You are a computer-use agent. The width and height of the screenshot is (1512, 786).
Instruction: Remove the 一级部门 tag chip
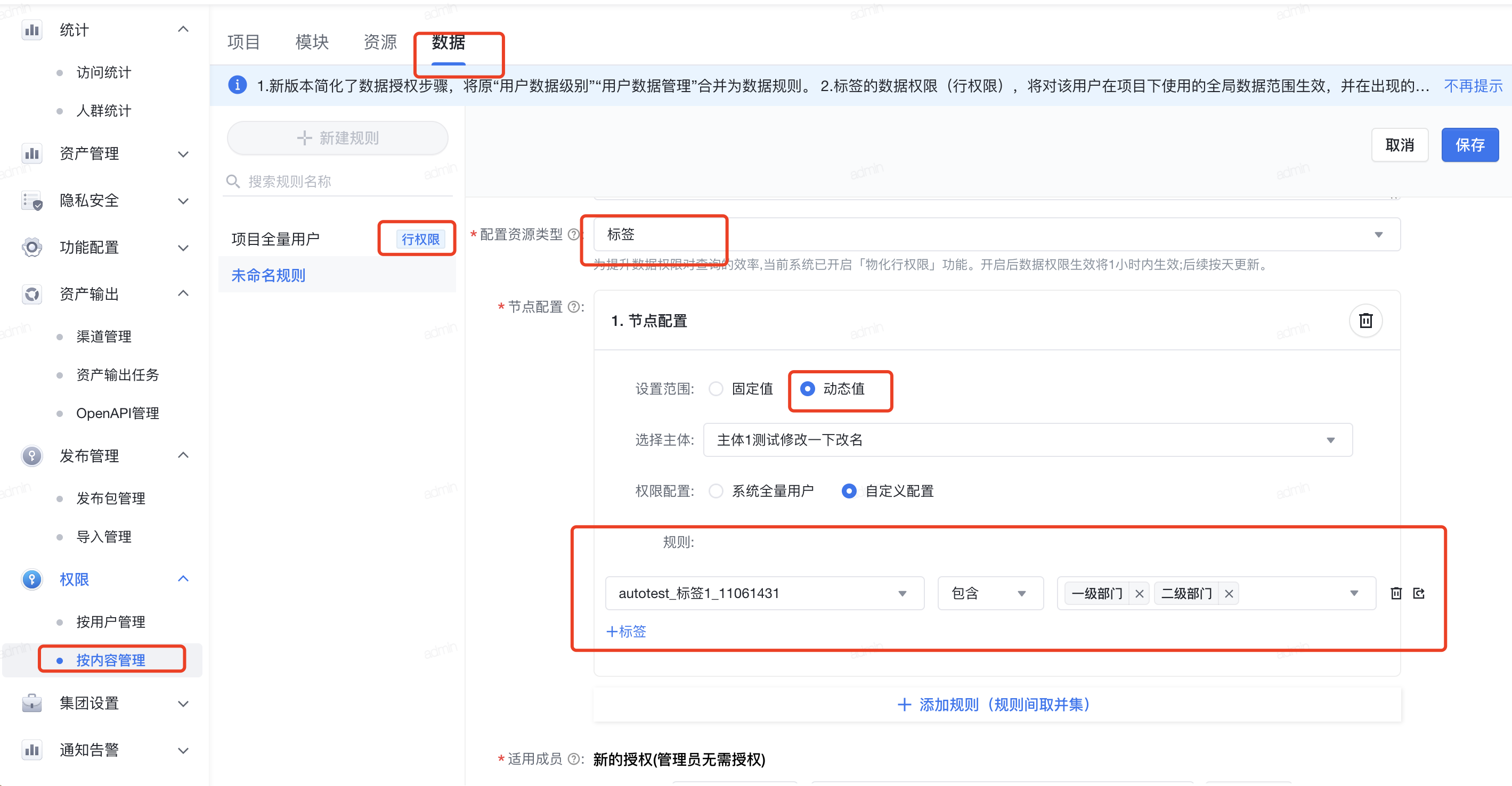(x=1139, y=594)
